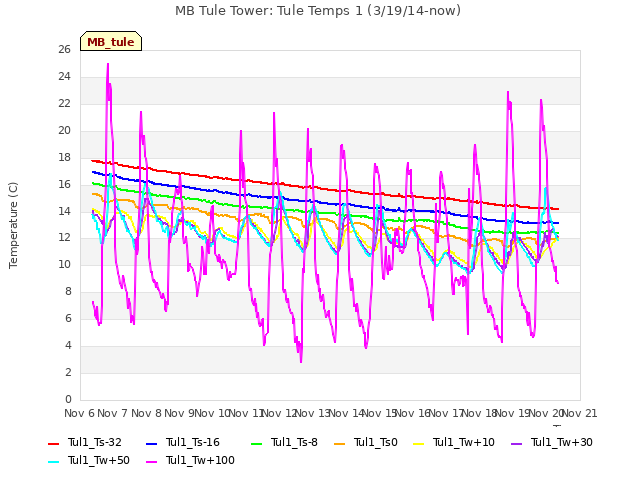Image resolution: width=640 pixels, height=480 pixels.
Task: Click the Nov 6 x-axis label
Action: 79,413
